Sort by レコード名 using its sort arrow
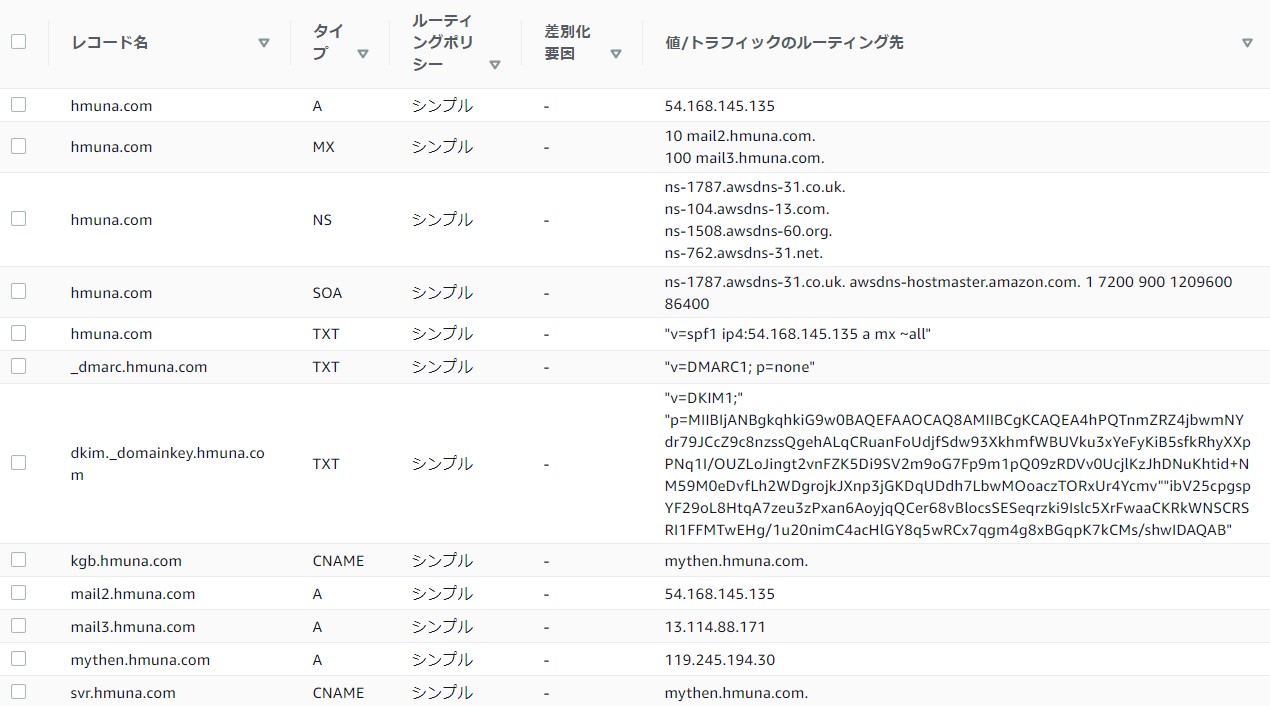 (x=264, y=43)
